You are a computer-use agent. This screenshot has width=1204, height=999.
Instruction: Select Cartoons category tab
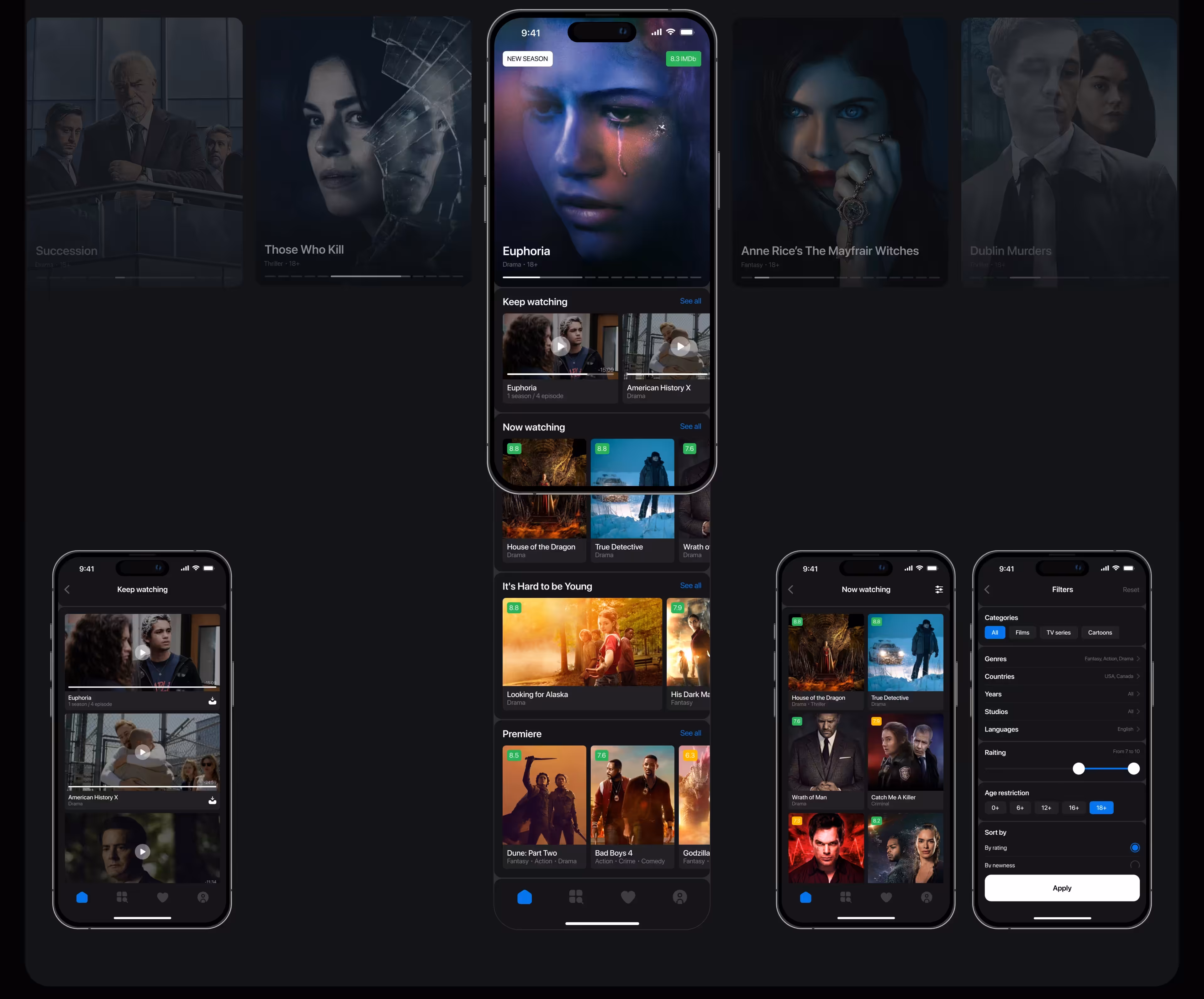coord(1100,632)
